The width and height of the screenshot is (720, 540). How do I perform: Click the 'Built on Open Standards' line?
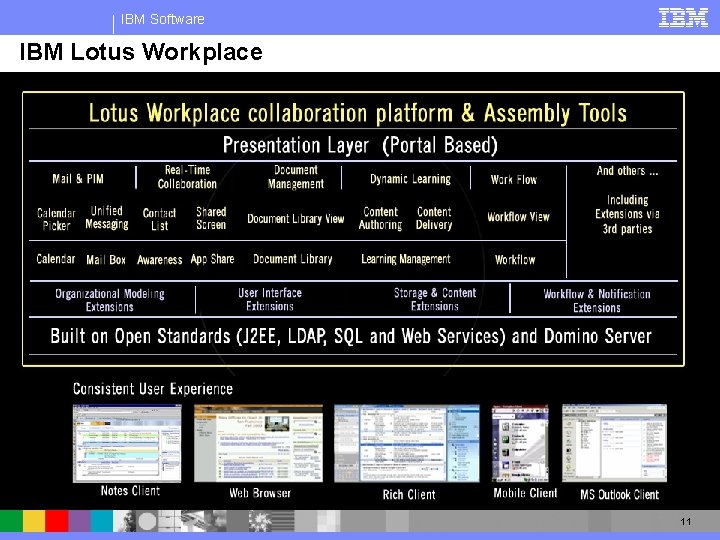351,336
